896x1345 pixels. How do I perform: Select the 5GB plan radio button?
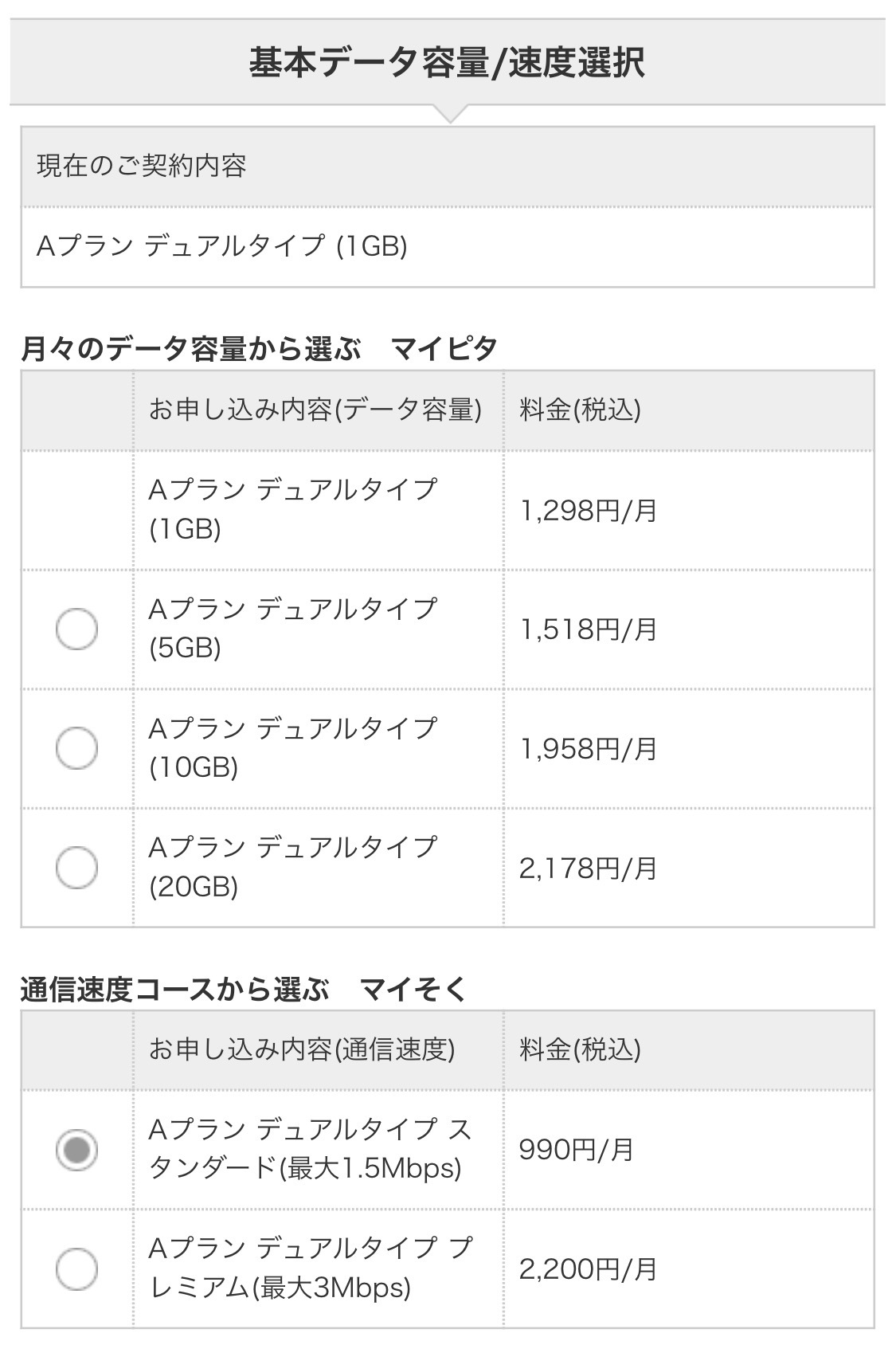(x=76, y=629)
